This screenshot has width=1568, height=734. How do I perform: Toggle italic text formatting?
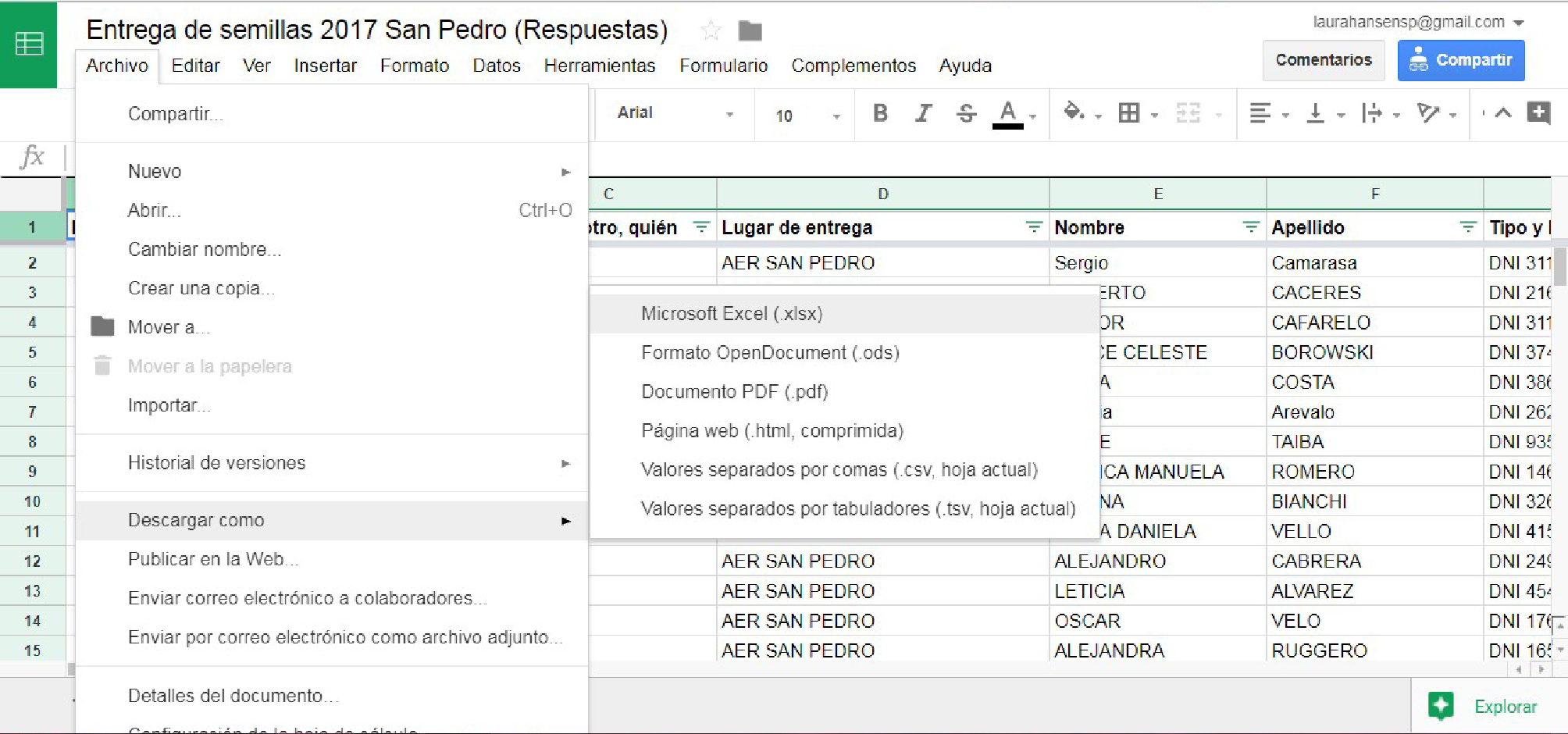click(x=923, y=113)
